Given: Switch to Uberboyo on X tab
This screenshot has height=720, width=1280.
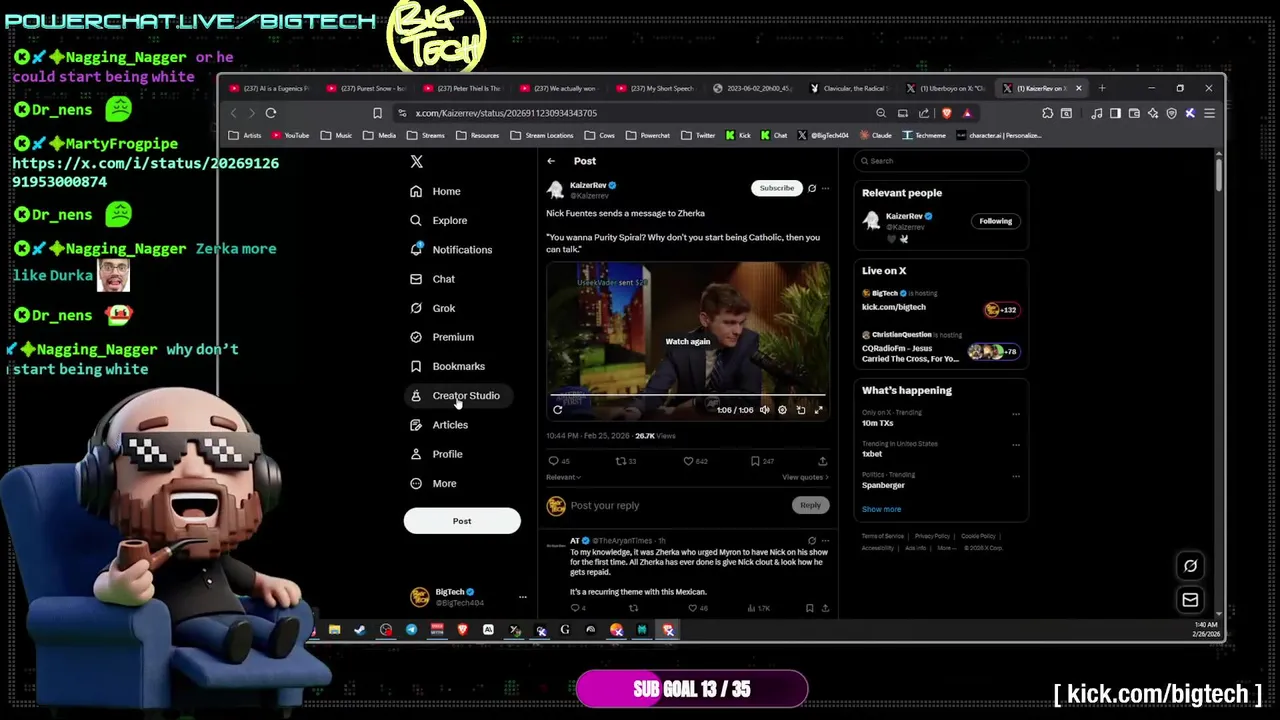Looking at the screenshot, I should coord(945,88).
